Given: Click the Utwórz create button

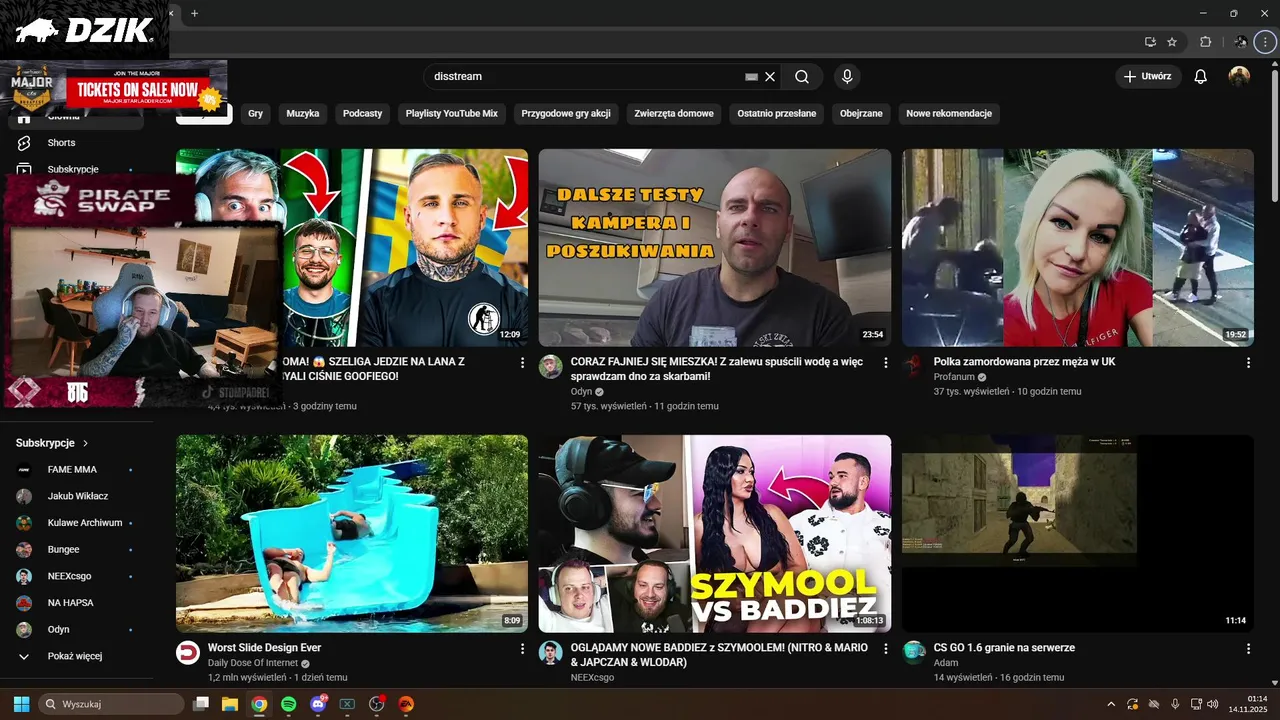Looking at the screenshot, I should click(1148, 77).
